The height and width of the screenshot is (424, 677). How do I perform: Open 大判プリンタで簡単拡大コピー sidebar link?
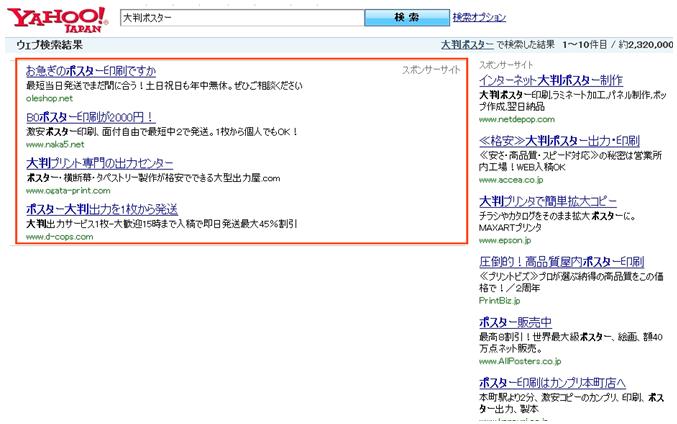coord(548,201)
